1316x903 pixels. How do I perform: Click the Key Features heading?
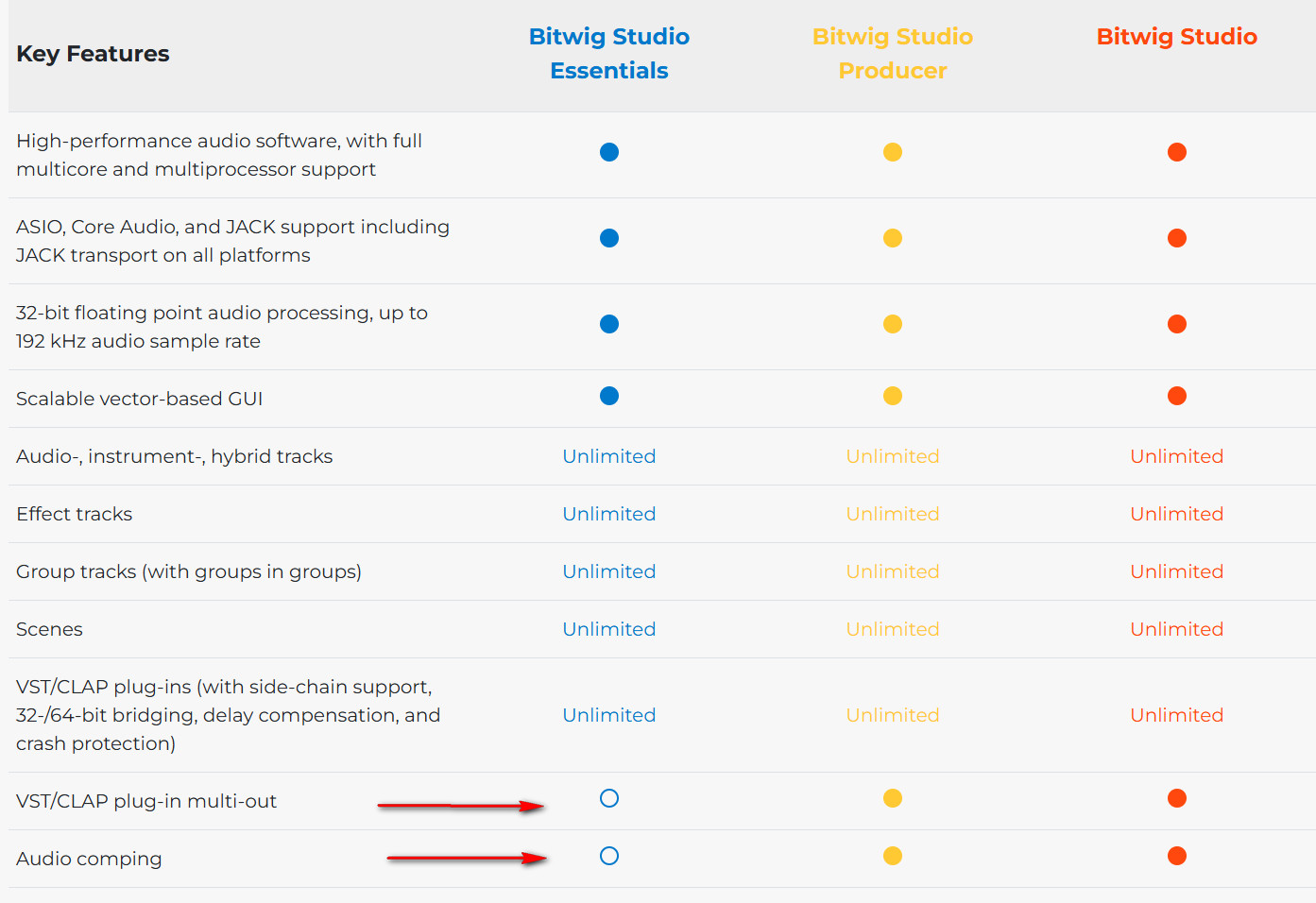(93, 54)
